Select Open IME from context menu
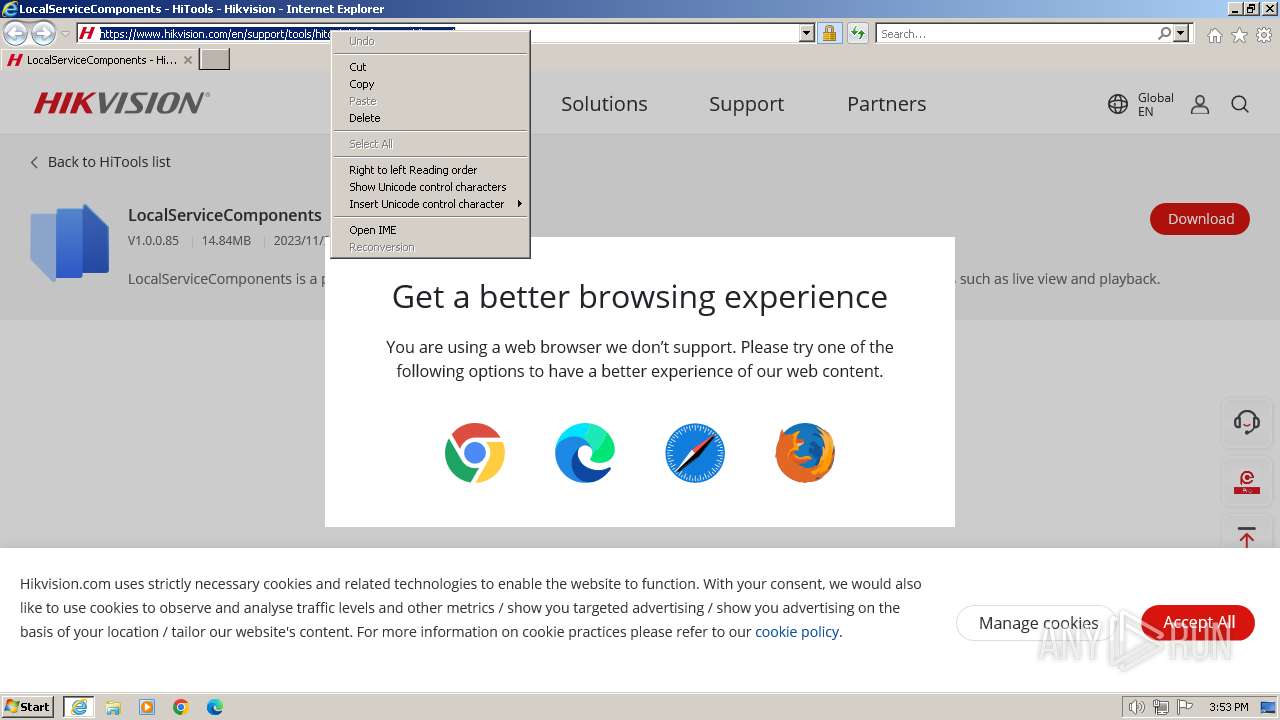The height and width of the screenshot is (720, 1280). 430,230
